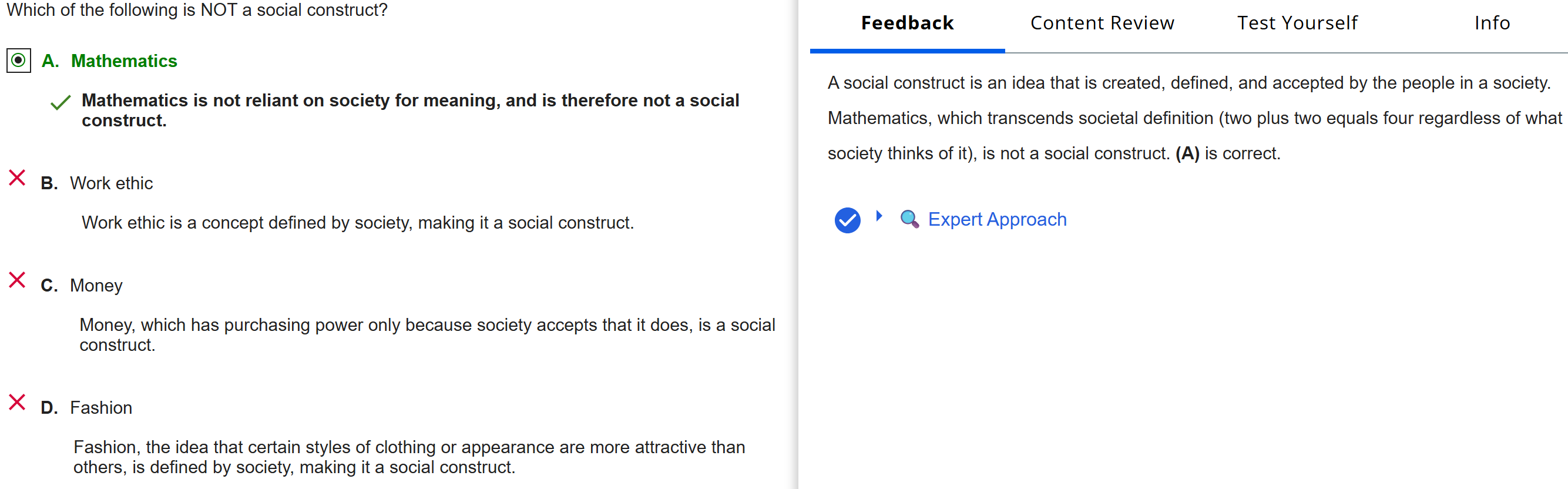The height and width of the screenshot is (489, 1568).
Task: Expand the Expert Approach disclosure triangle
Action: [x=879, y=216]
